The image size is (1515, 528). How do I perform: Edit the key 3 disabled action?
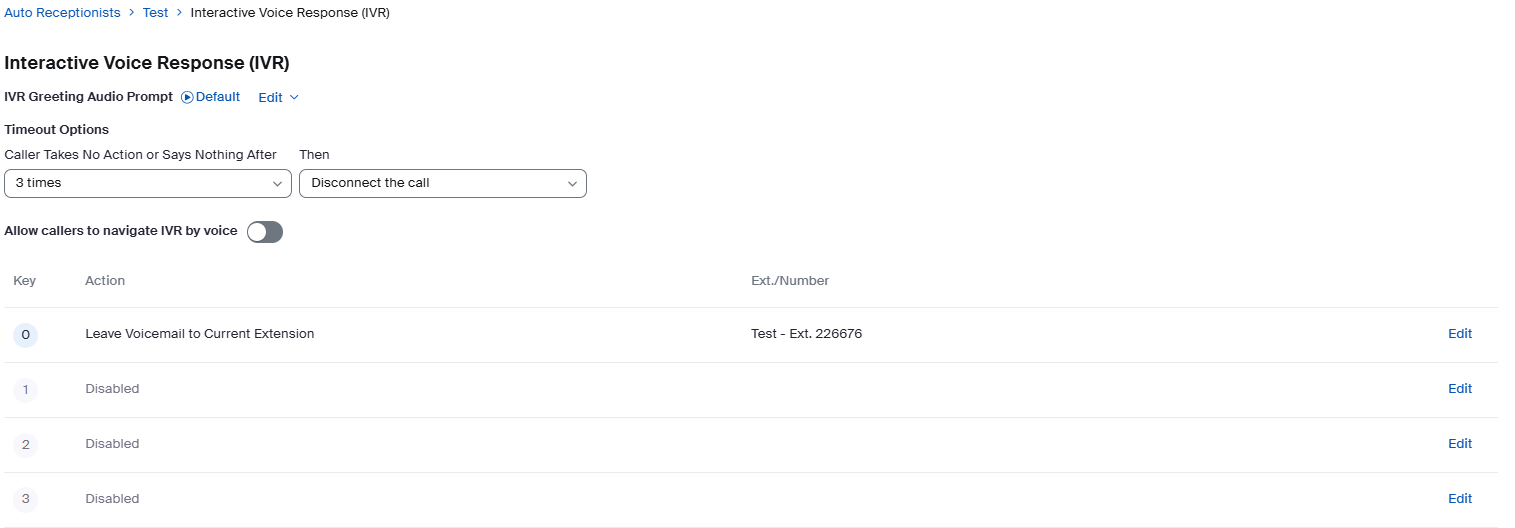point(1460,499)
